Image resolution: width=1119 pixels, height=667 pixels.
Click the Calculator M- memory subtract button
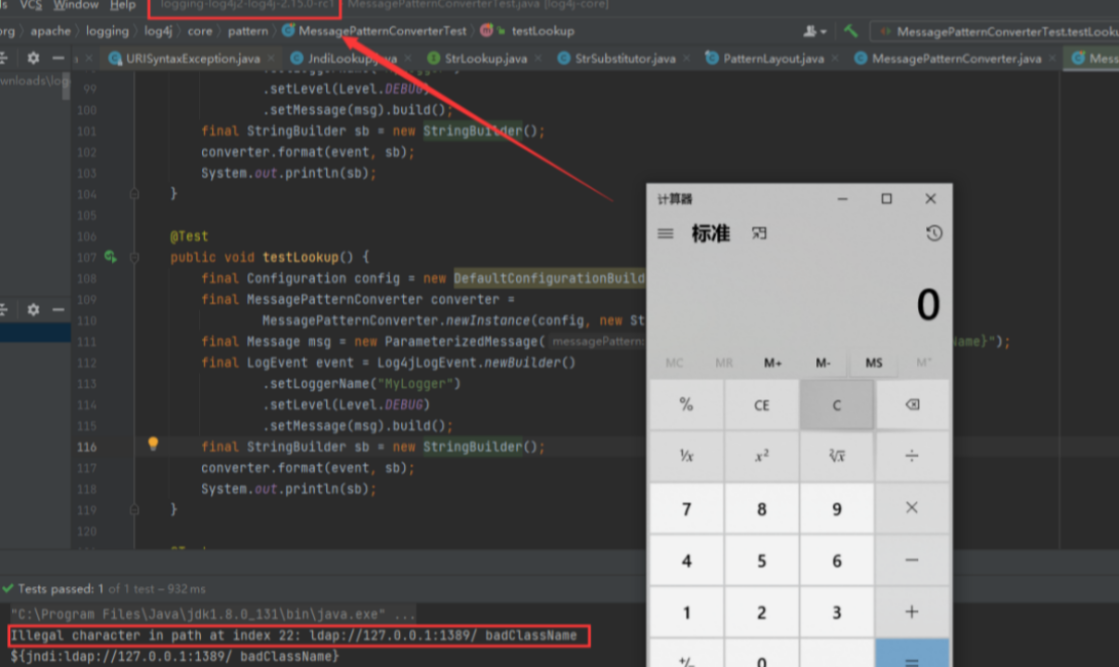tap(823, 363)
